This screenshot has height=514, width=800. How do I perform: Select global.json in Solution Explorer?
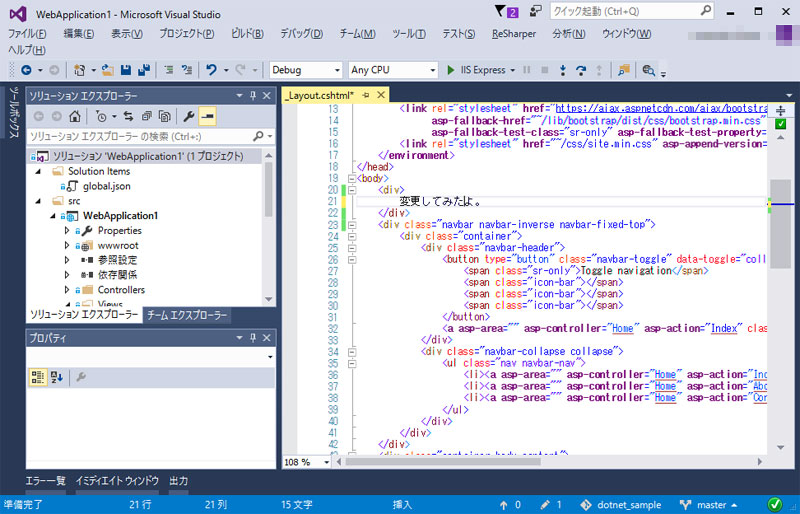coord(107,186)
